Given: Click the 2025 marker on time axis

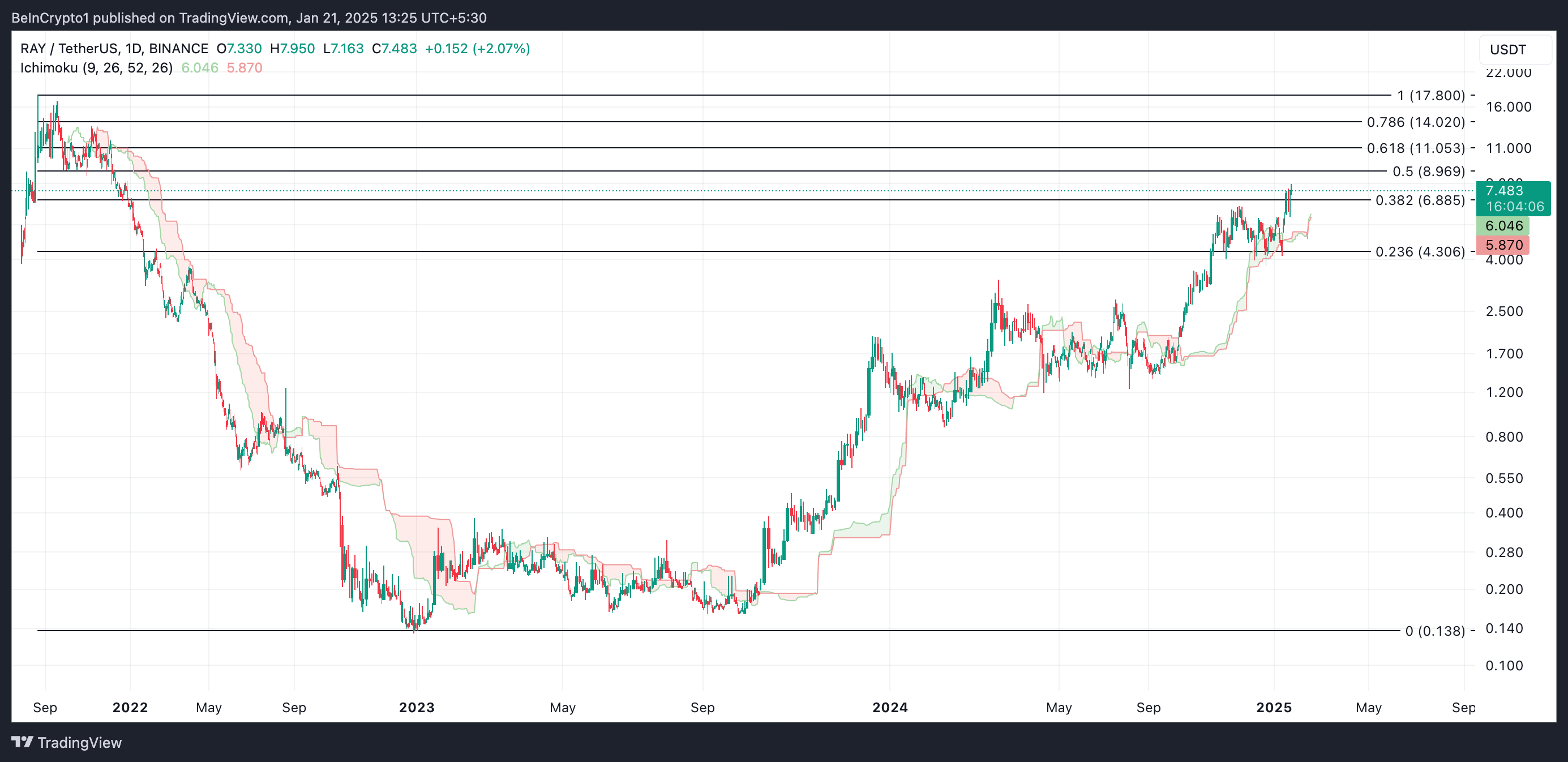Looking at the screenshot, I should tap(1274, 707).
